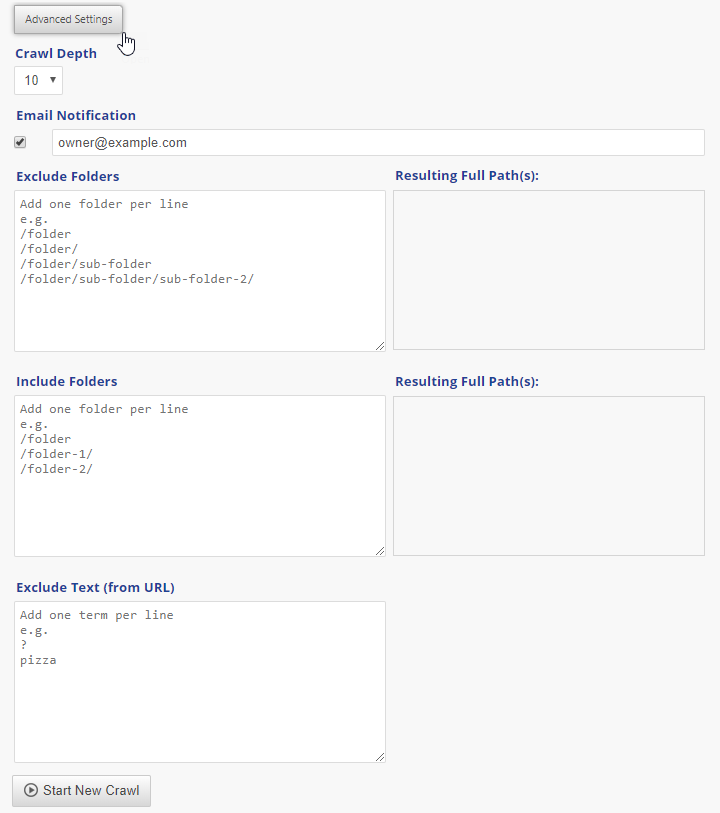Click the Include Folders resize handle

tap(380, 550)
